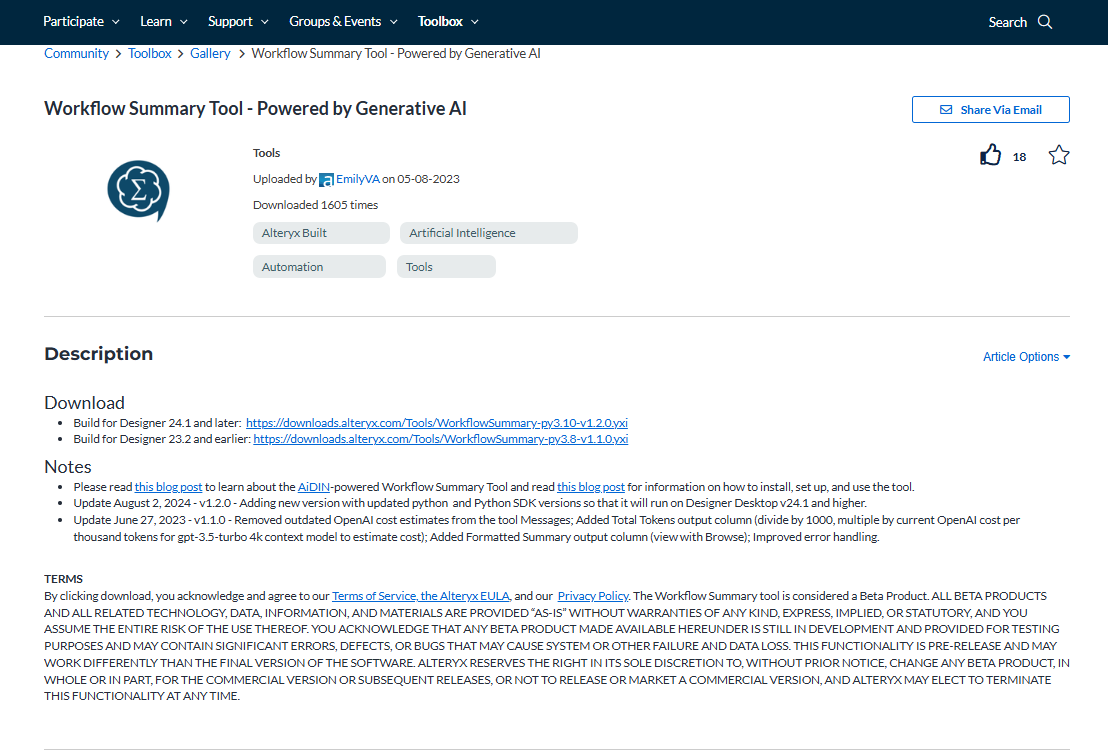Screen dimensions: 1108x750
Task: Open the second 'this blog post' link
Action: tap(591, 487)
